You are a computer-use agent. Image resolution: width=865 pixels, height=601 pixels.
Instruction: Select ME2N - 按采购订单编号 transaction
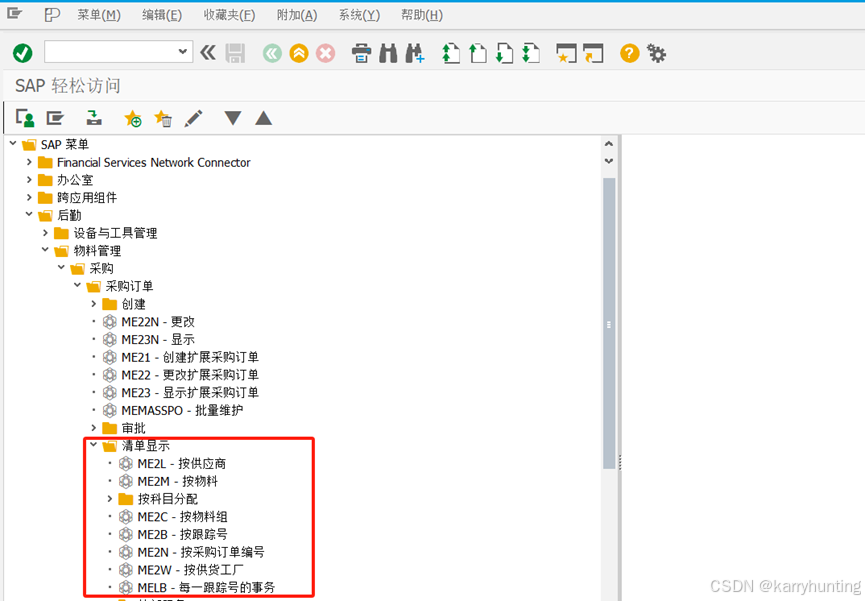click(201, 552)
